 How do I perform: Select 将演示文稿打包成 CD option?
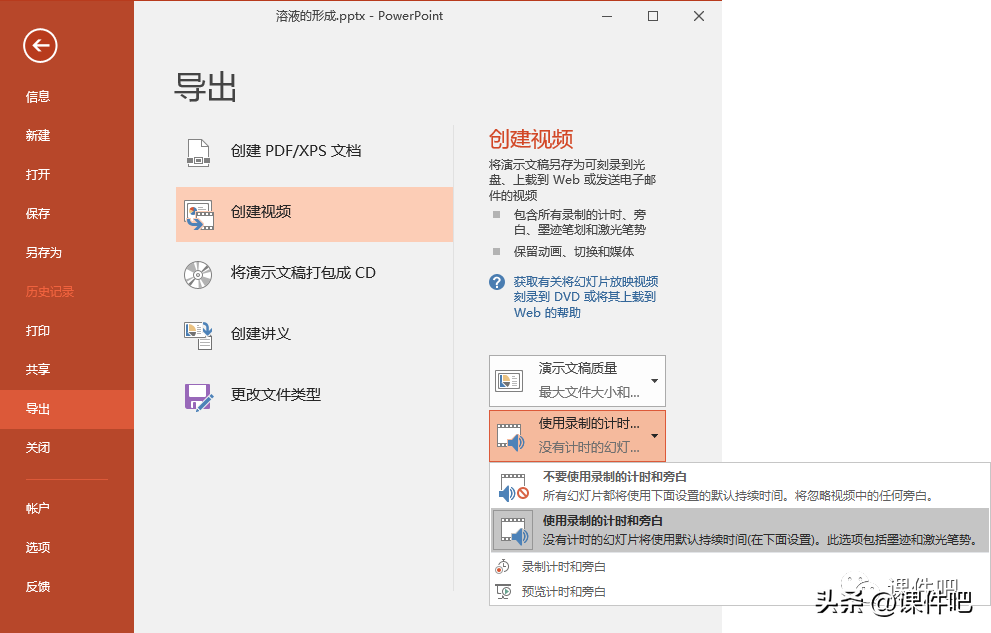314,274
